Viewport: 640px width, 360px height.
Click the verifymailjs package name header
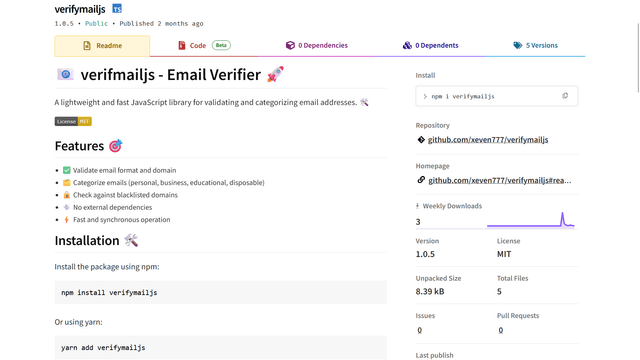[x=80, y=9]
